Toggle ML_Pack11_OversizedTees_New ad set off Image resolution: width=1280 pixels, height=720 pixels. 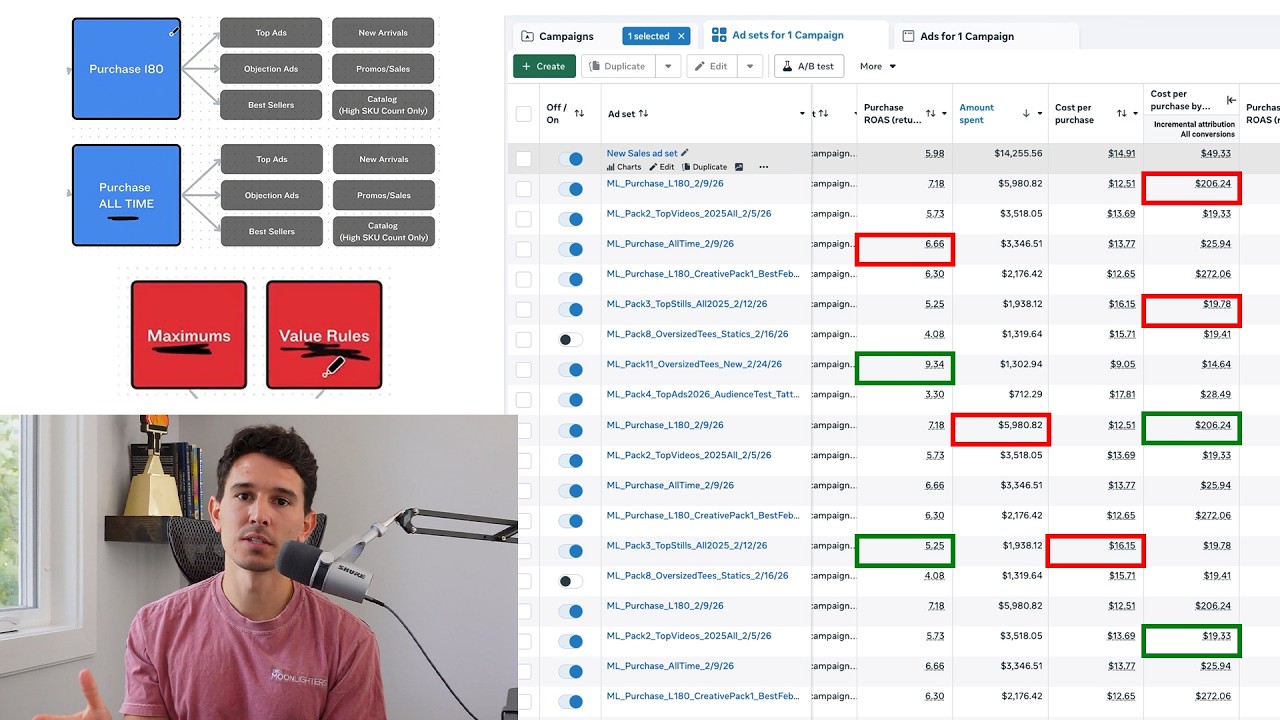coord(570,370)
